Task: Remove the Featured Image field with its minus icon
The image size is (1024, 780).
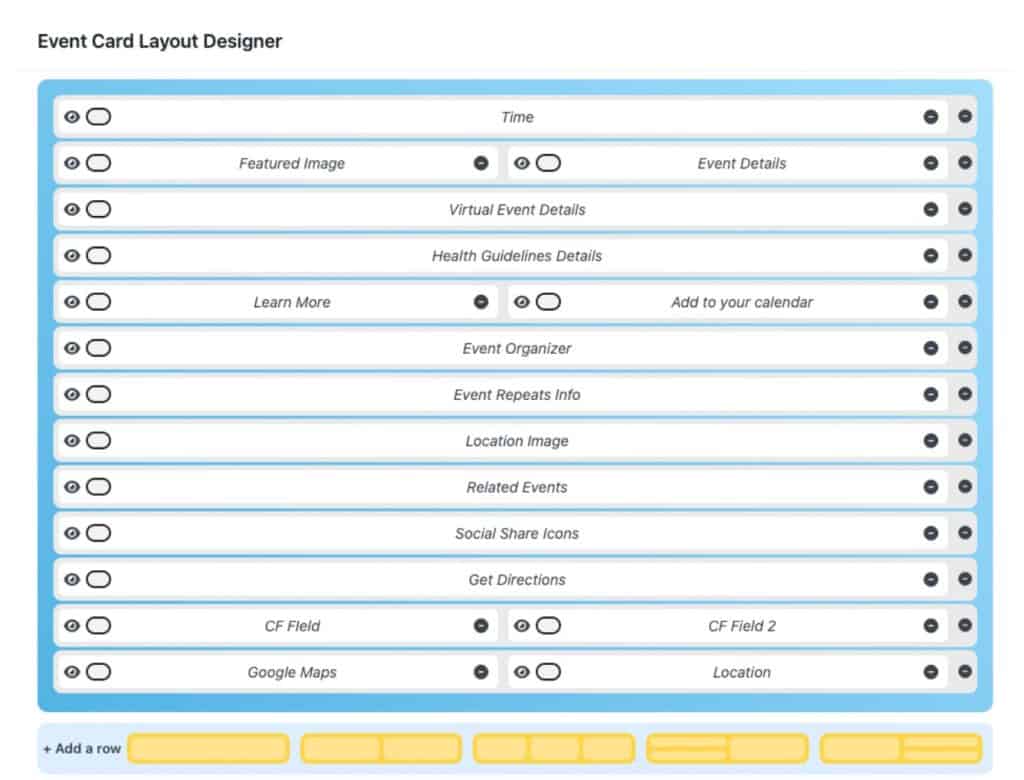Action: click(x=481, y=163)
